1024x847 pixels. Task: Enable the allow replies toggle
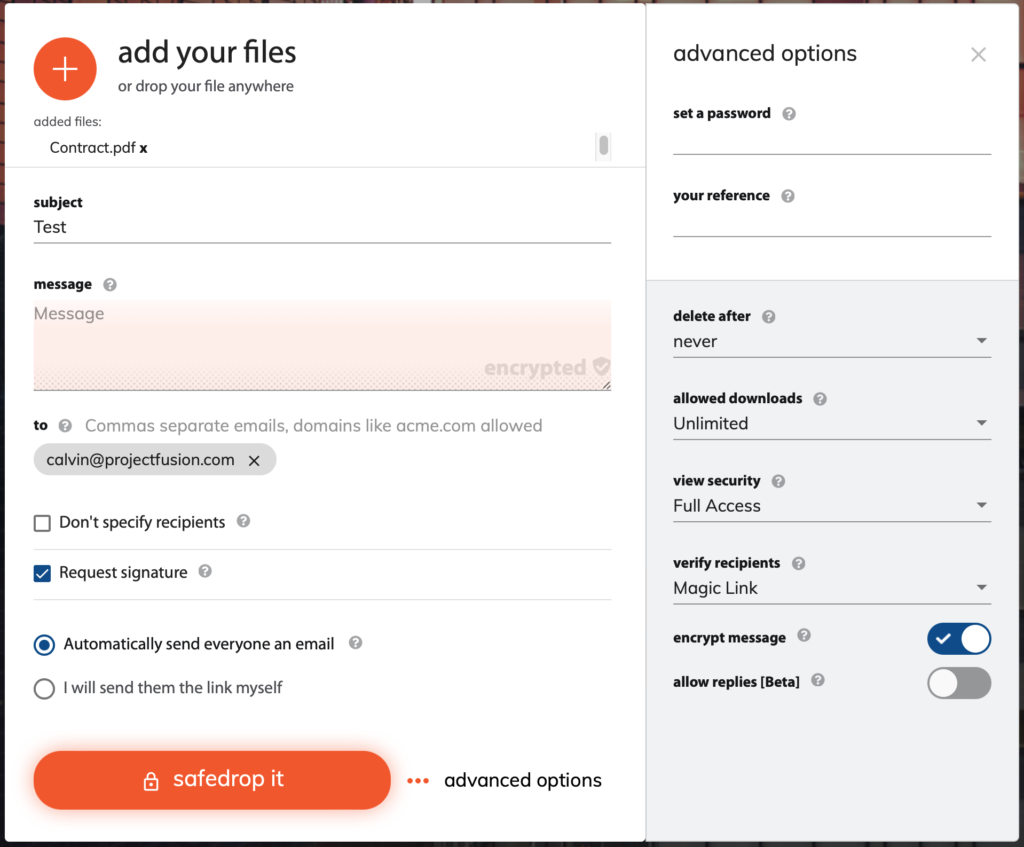[x=958, y=683]
